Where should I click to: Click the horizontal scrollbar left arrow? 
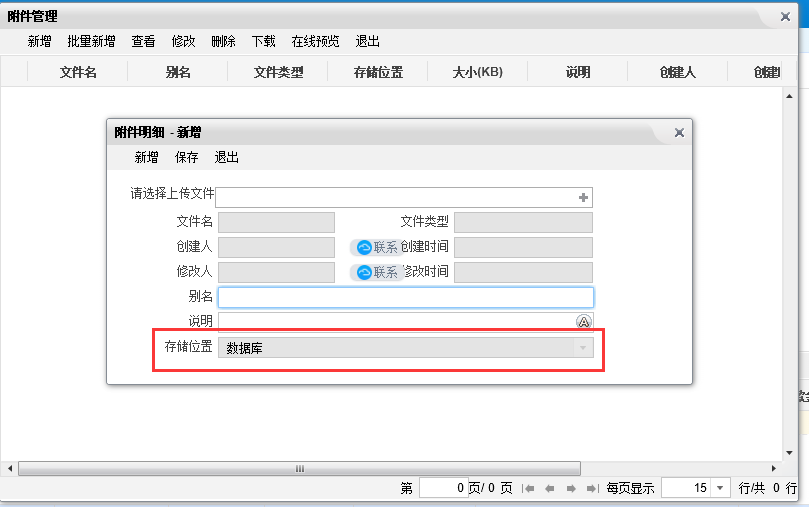pos(10,468)
